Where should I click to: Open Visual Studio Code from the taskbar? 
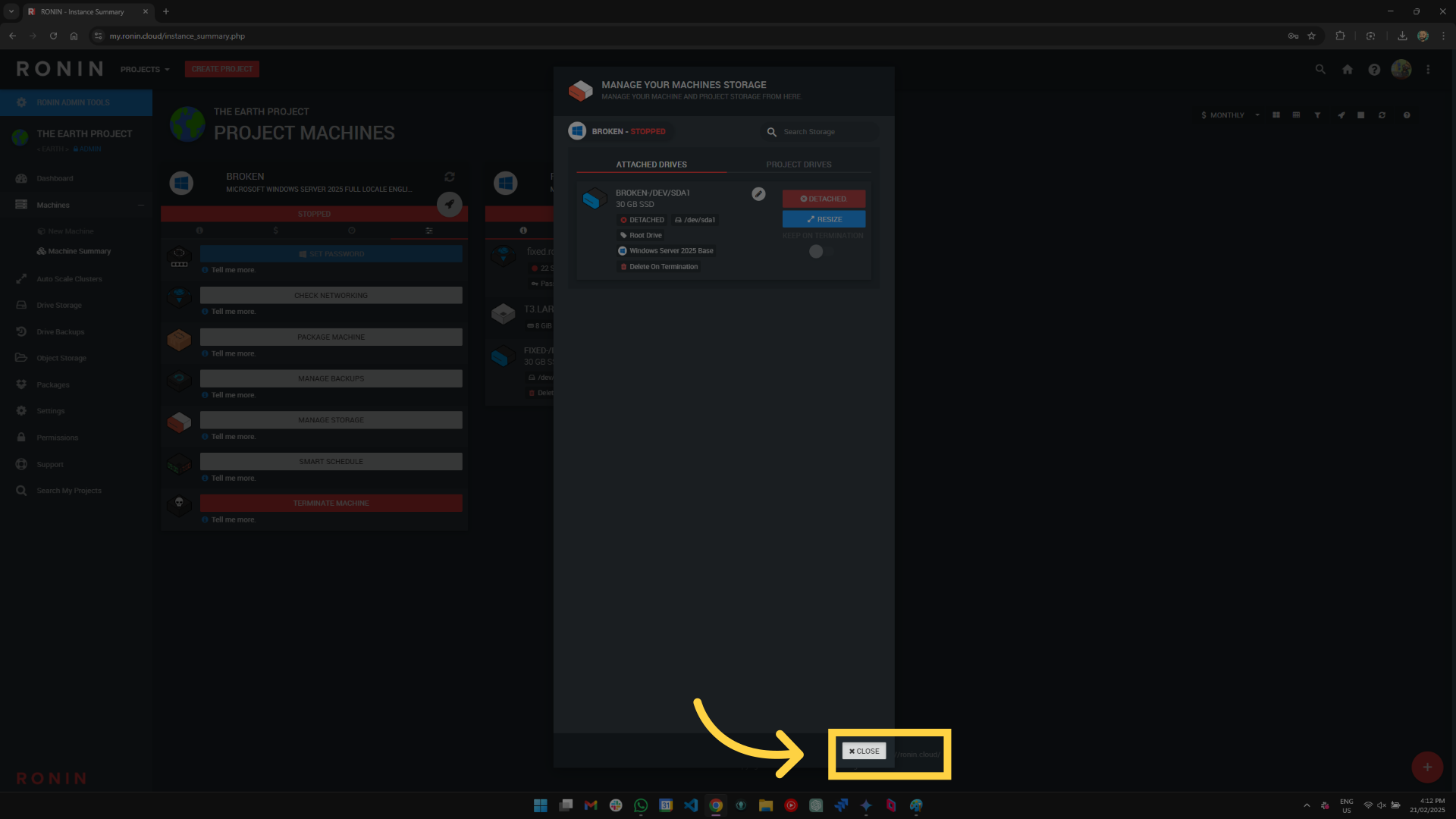coord(691,805)
